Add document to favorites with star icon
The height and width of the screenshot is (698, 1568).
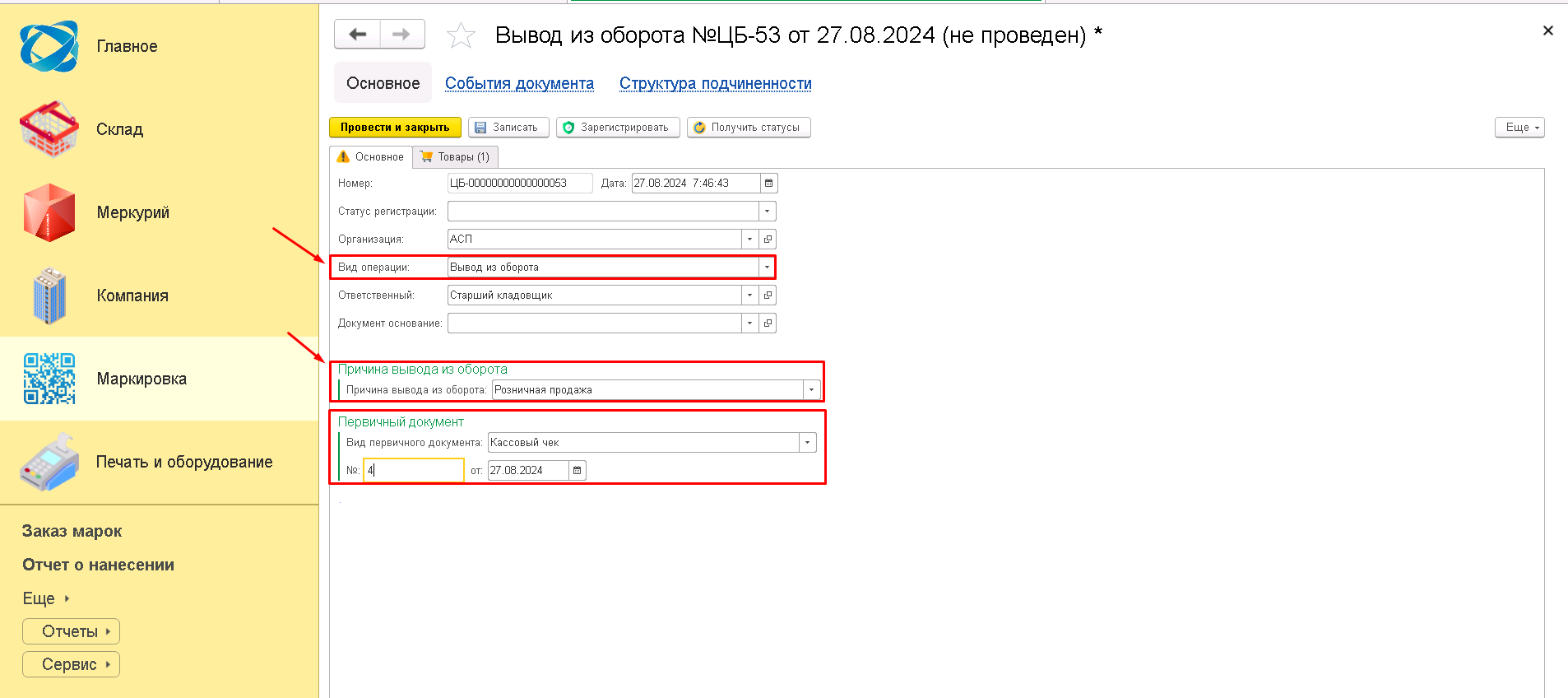click(x=461, y=35)
